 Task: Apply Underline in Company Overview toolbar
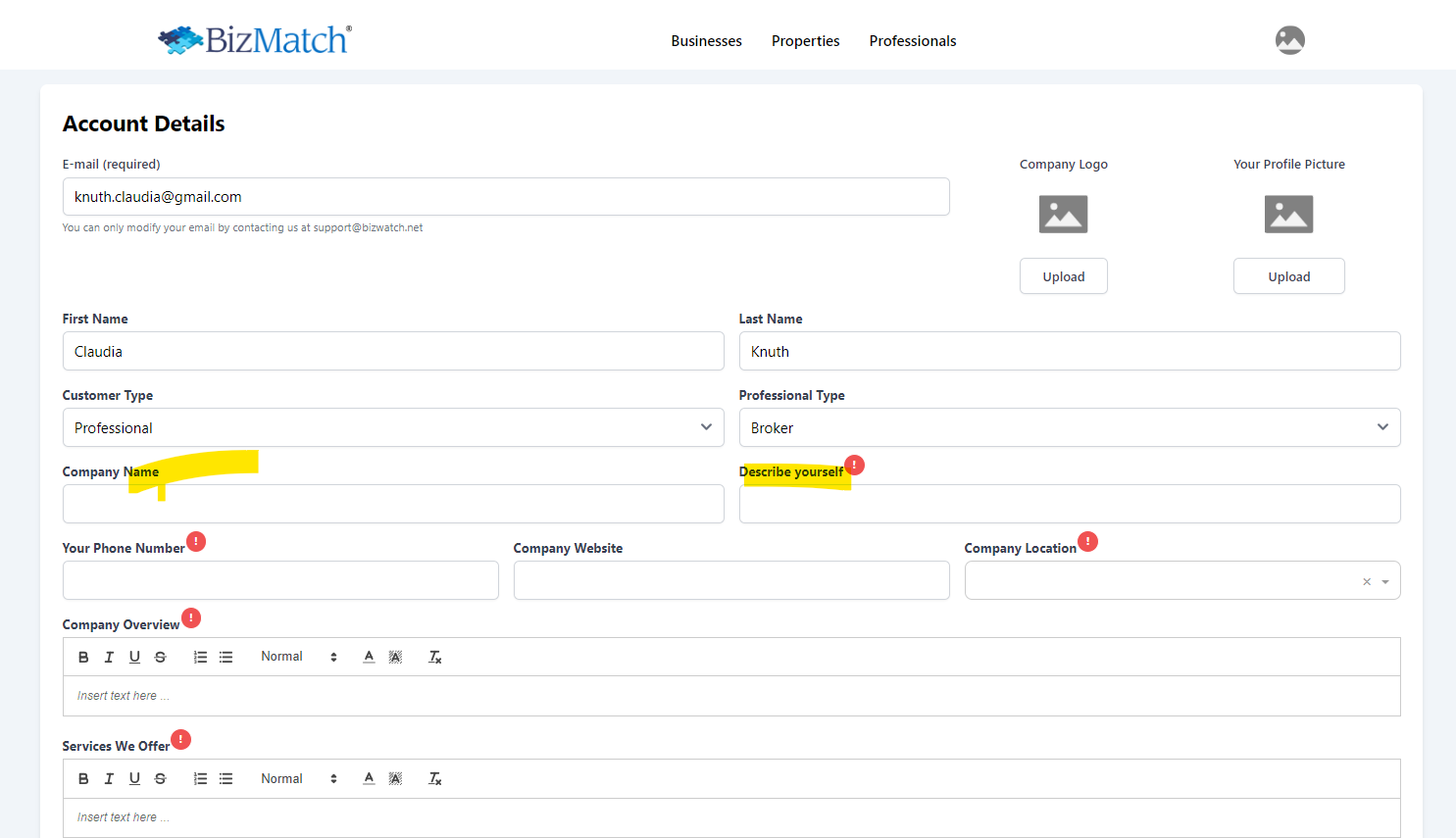pos(134,657)
